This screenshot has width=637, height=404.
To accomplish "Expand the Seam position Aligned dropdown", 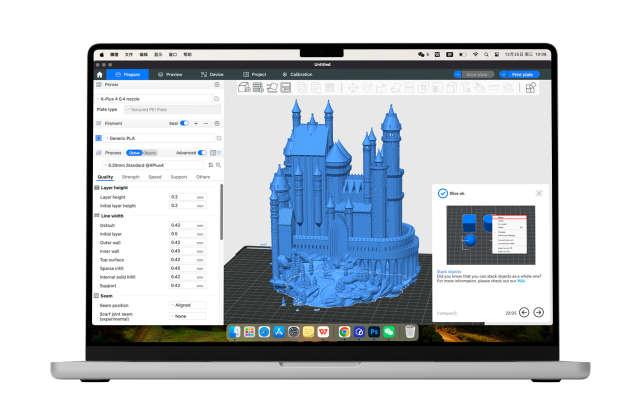I will (x=187, y=305).
